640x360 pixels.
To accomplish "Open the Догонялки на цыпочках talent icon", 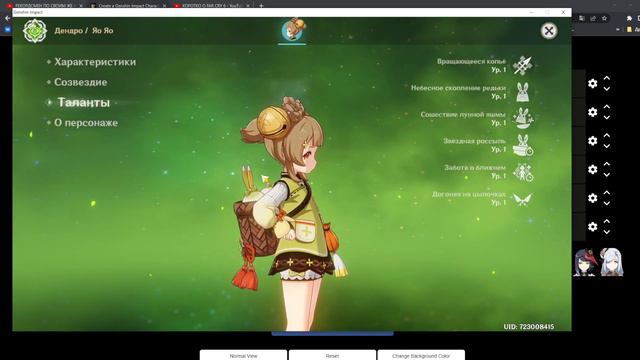I will point(523,198).
